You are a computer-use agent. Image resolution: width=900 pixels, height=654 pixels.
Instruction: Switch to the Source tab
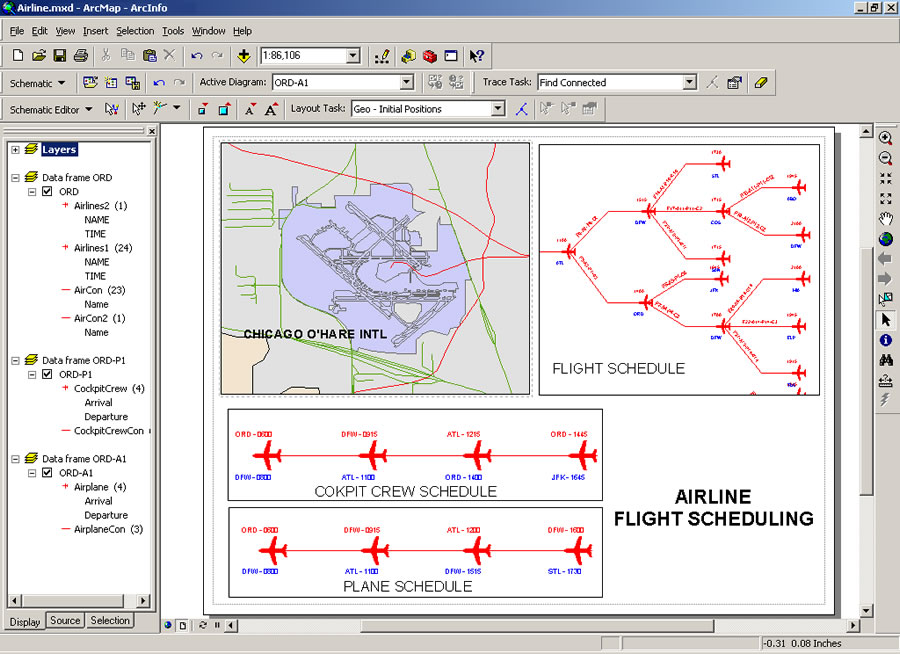click(65, 621)
